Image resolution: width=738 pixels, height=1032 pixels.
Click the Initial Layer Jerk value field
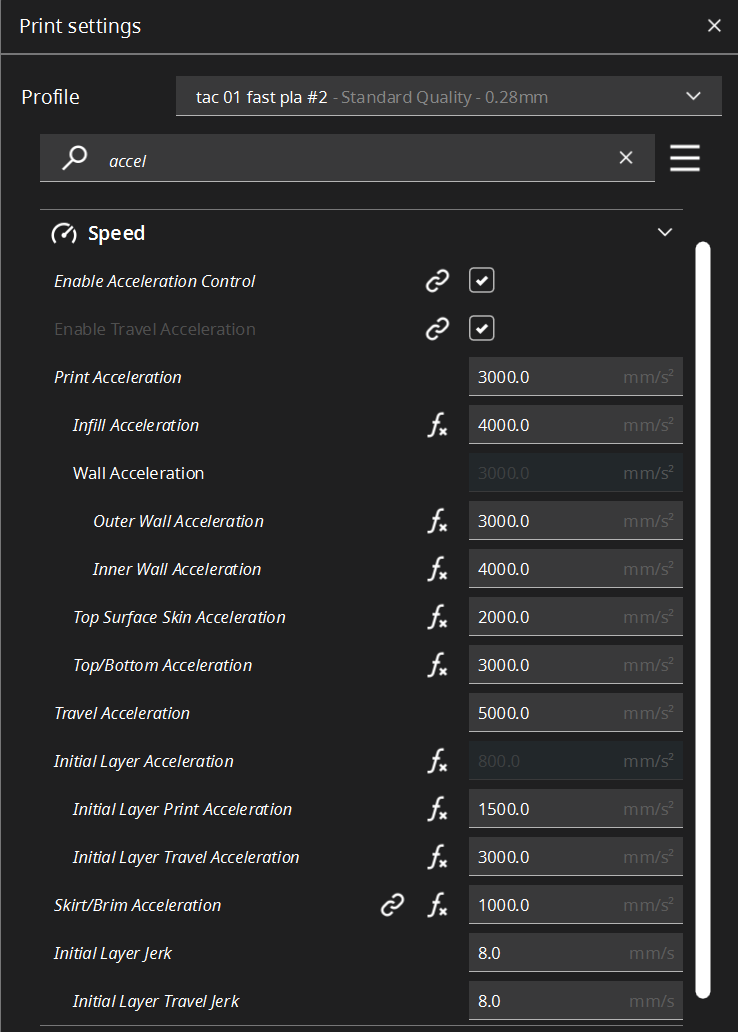point(545,953)
